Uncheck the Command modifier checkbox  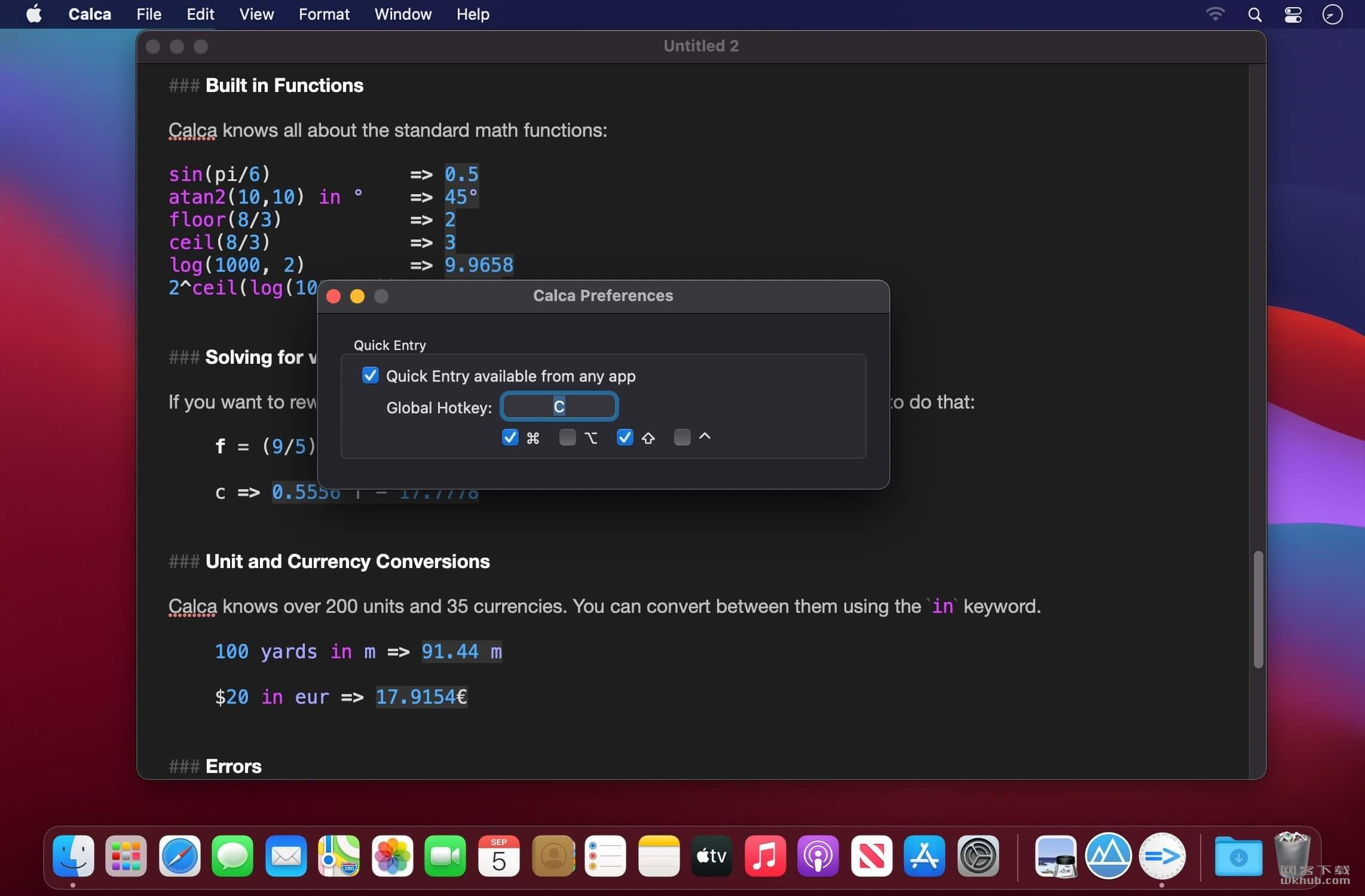click(x=510, y=437)
